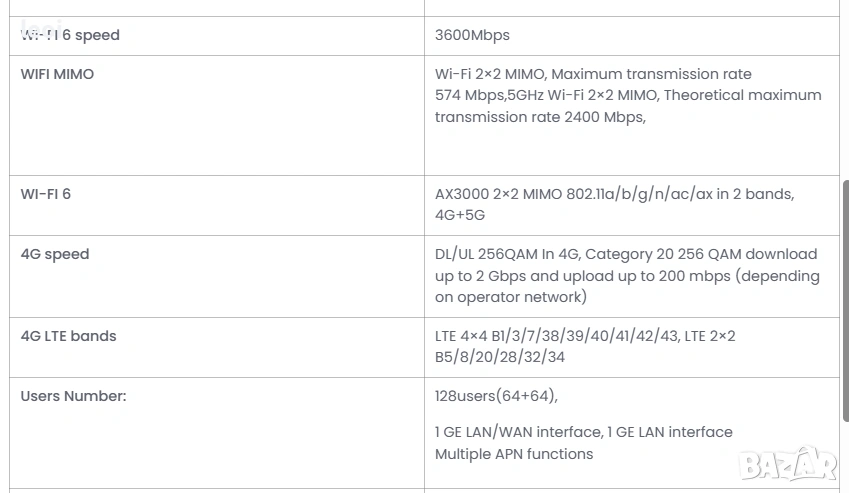The image size is (849, 493).
Task: Click the Bazar watermark logo
Action: tap(787, 462)
